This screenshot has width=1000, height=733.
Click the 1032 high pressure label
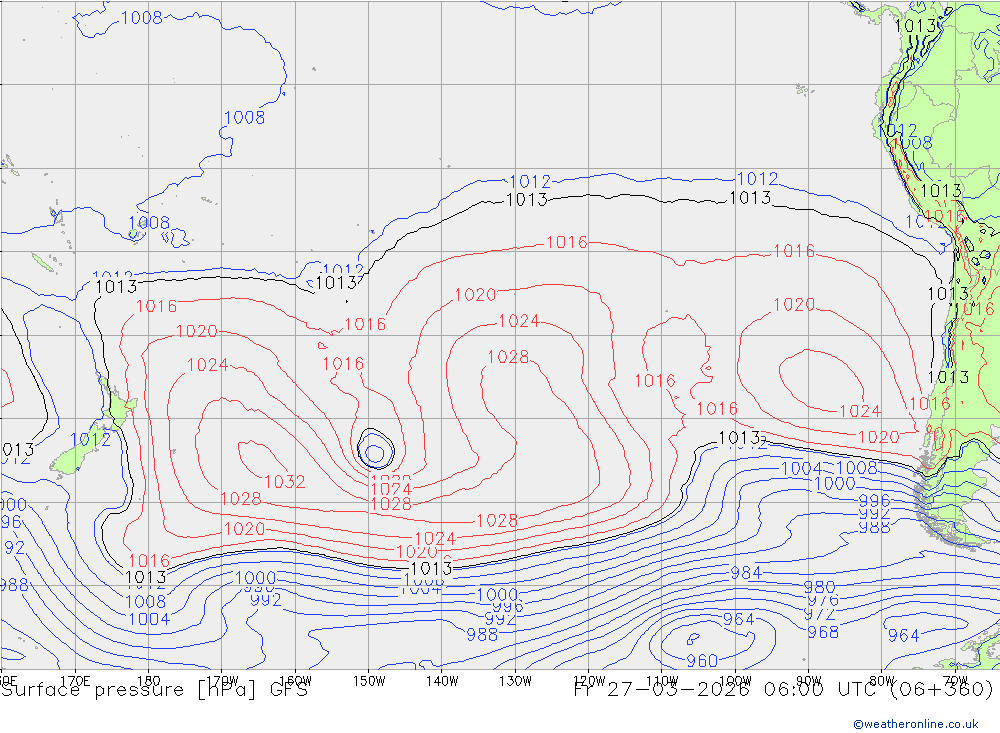coord(284,481)
